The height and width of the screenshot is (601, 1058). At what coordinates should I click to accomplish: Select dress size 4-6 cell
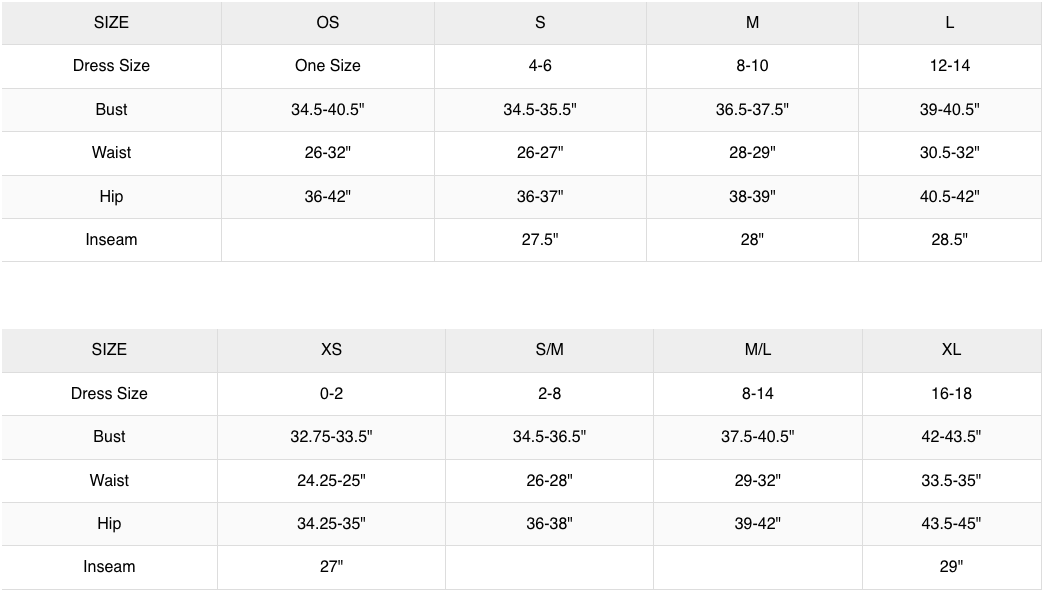pos(540,66)
